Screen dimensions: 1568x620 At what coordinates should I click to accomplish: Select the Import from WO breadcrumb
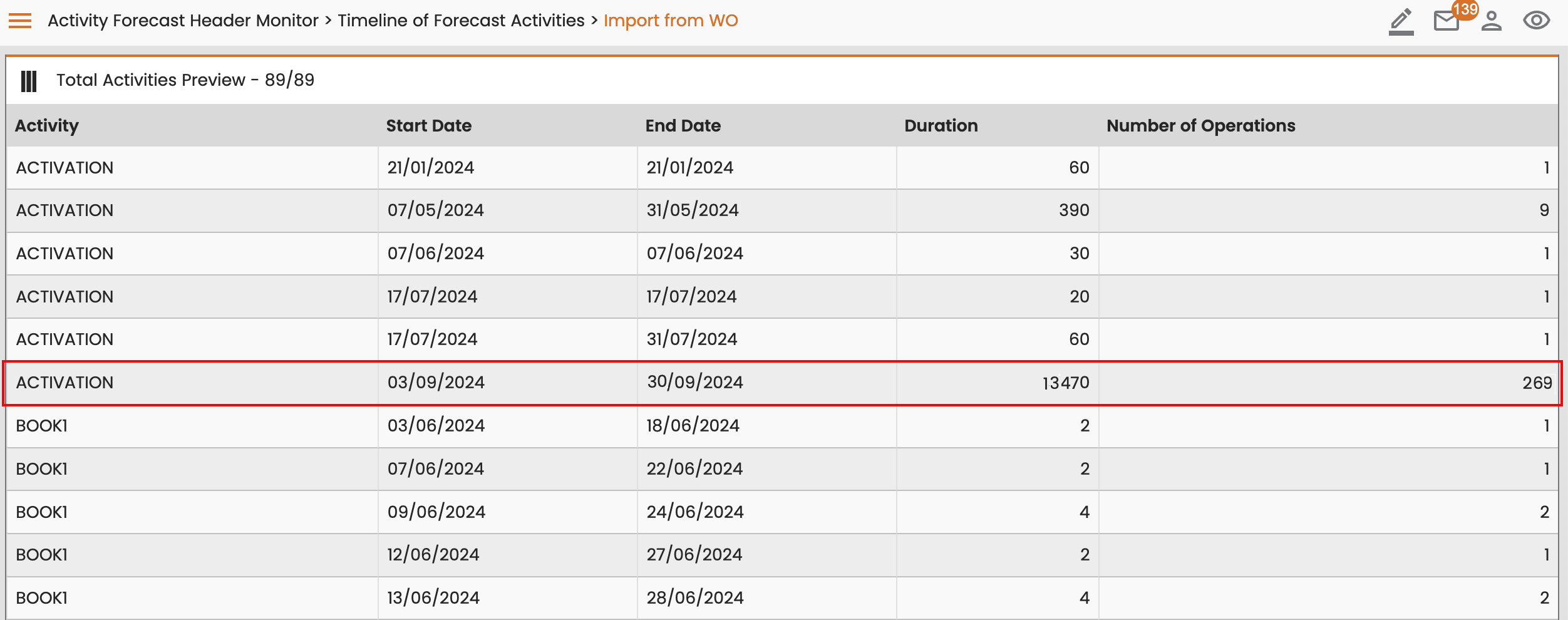tap(671, 21)
